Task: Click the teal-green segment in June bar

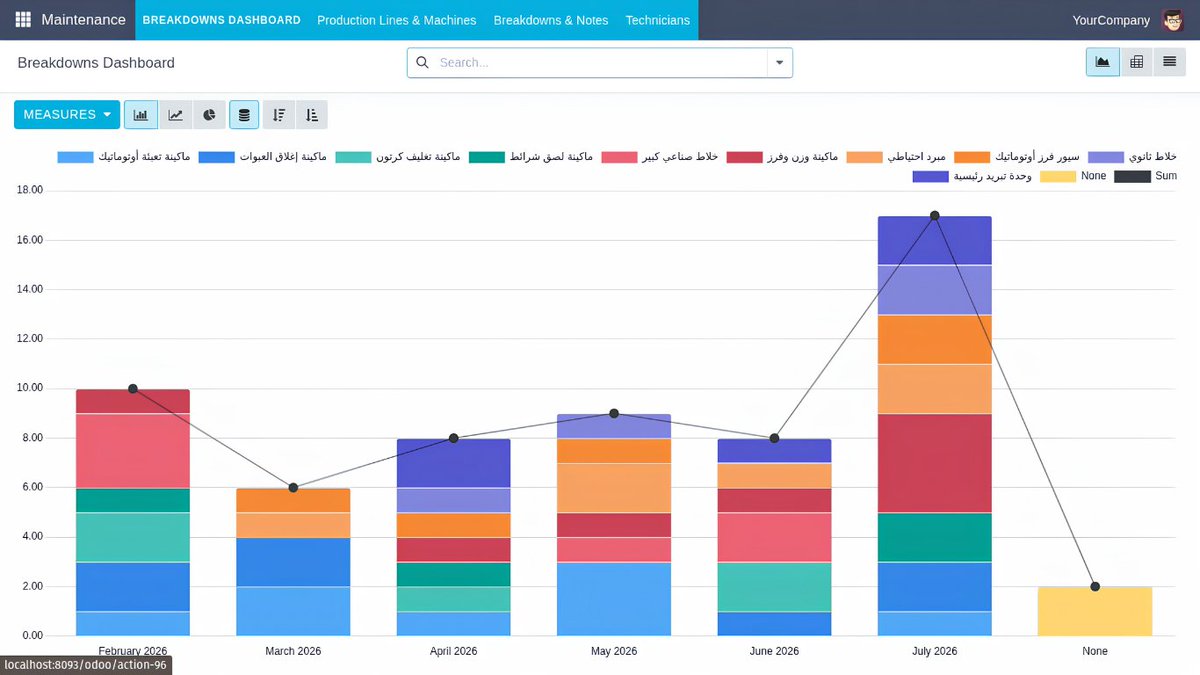Action: click(x=774, y=587)
